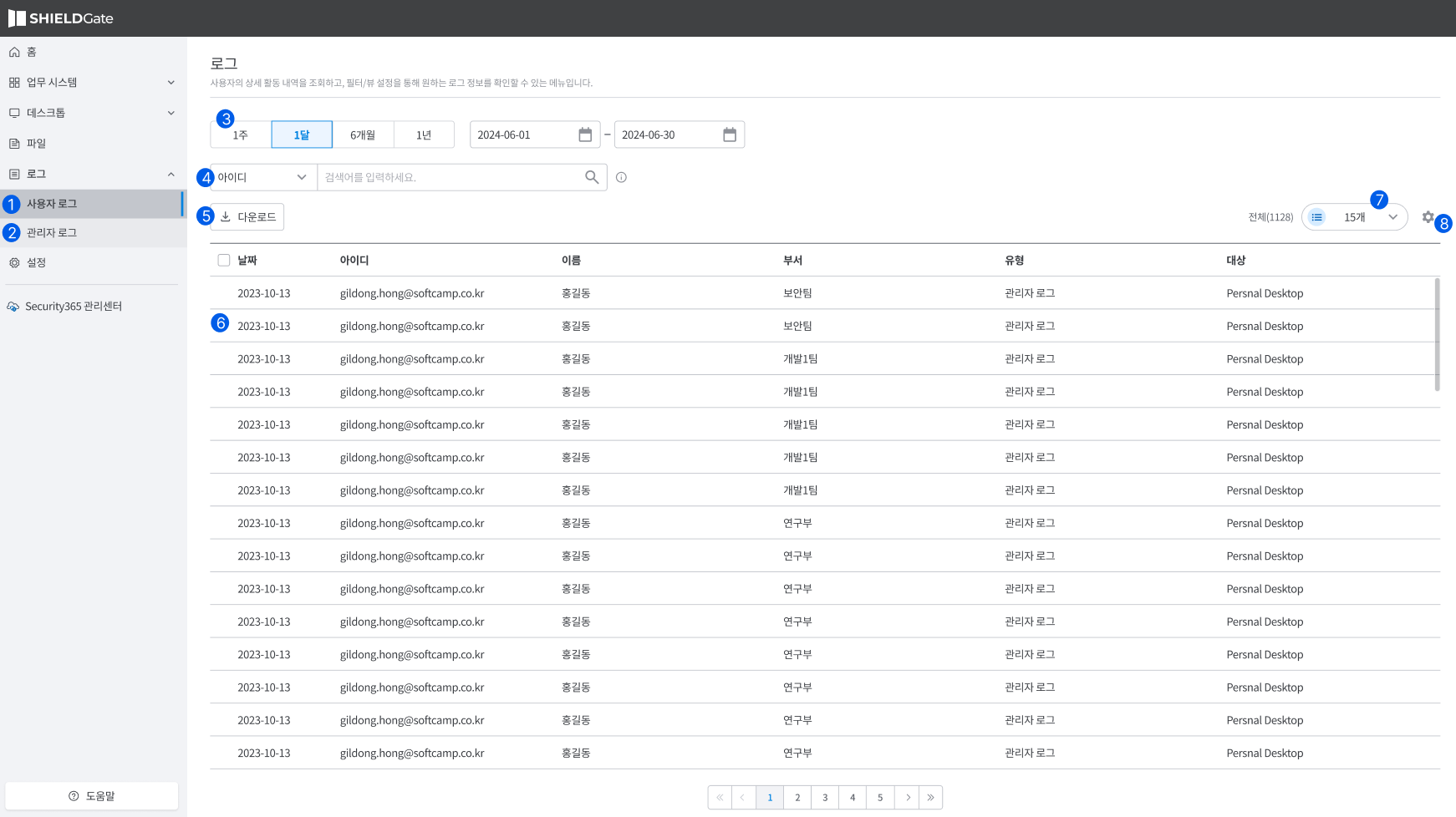Go to the next page

click(907, 798)
